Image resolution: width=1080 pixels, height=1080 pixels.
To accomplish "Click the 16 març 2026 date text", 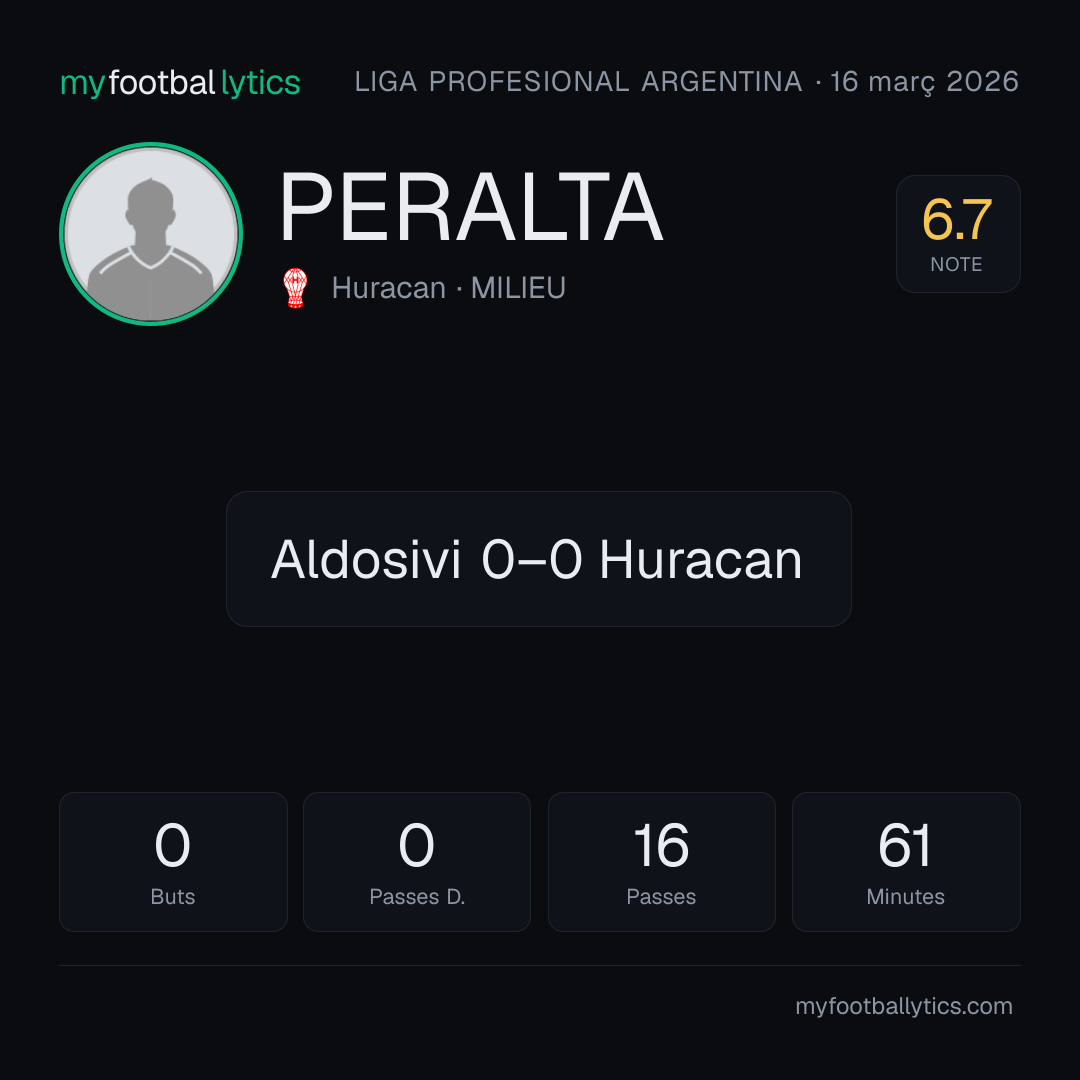I will coord(924,81).
